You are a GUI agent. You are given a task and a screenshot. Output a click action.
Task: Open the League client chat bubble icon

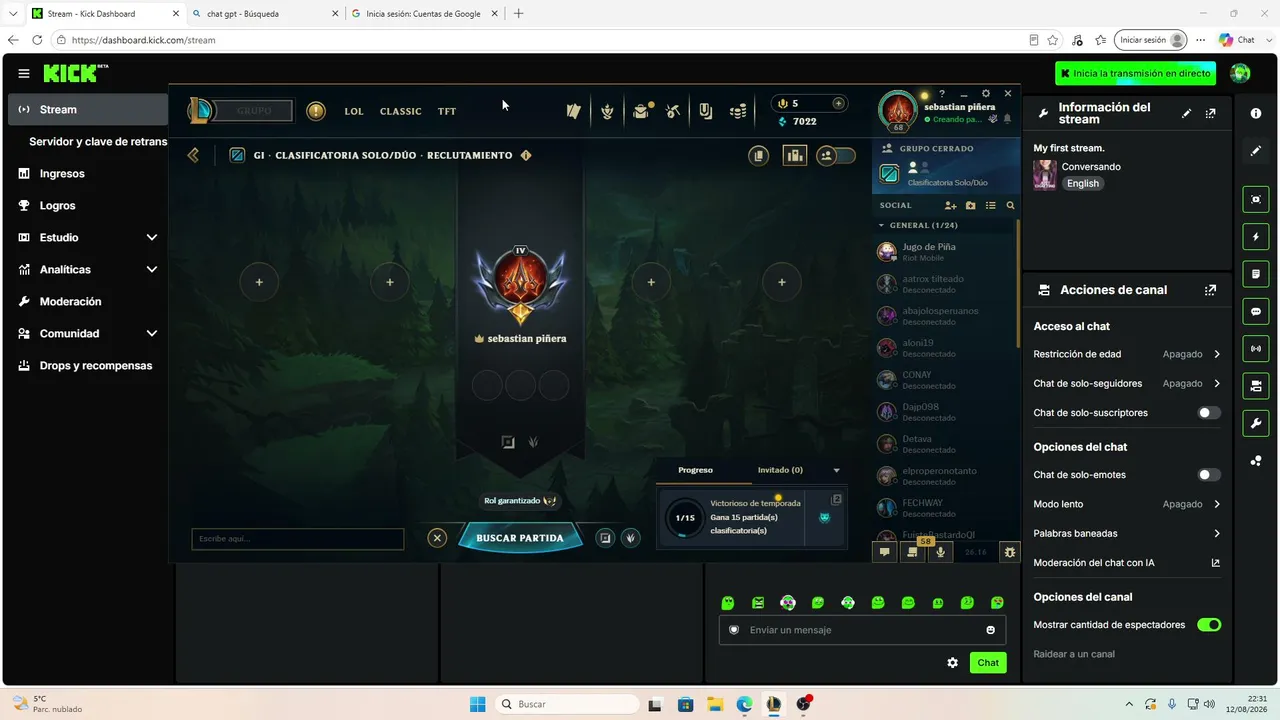(x=884, y=552)
